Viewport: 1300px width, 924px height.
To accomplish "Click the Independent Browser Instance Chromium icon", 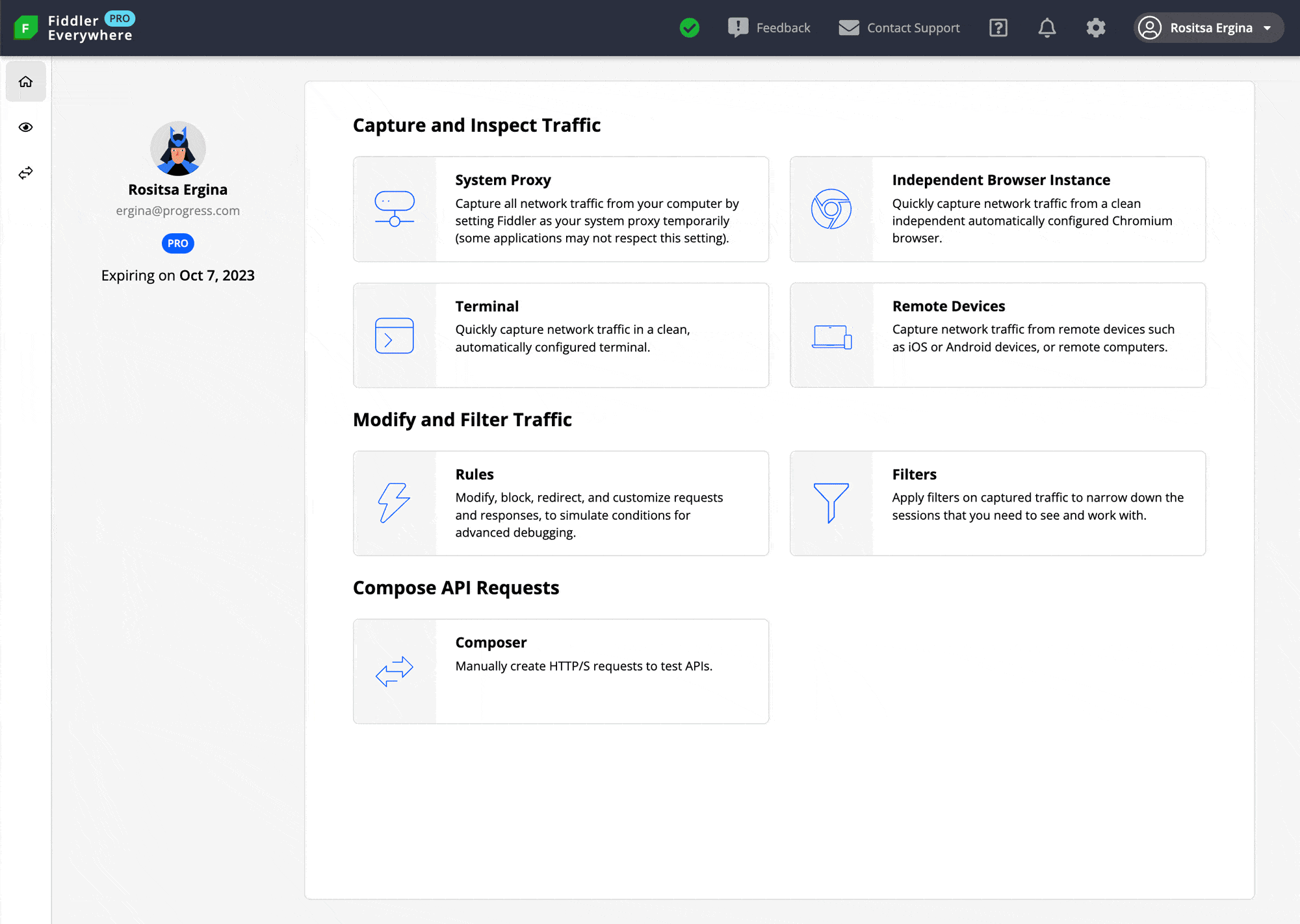I will 832,209.
